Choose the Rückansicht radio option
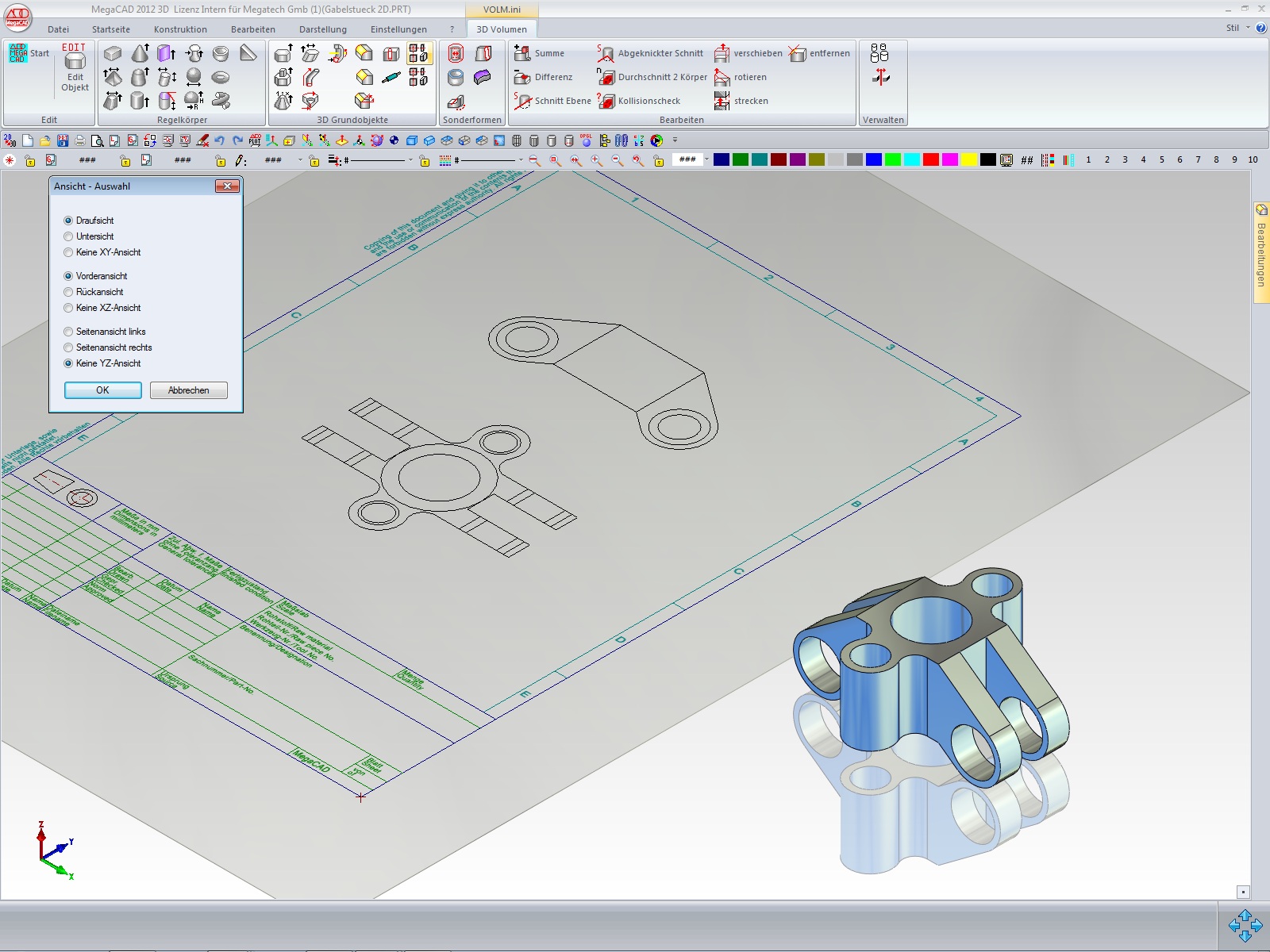The image size is (1270, 952). 68,292
